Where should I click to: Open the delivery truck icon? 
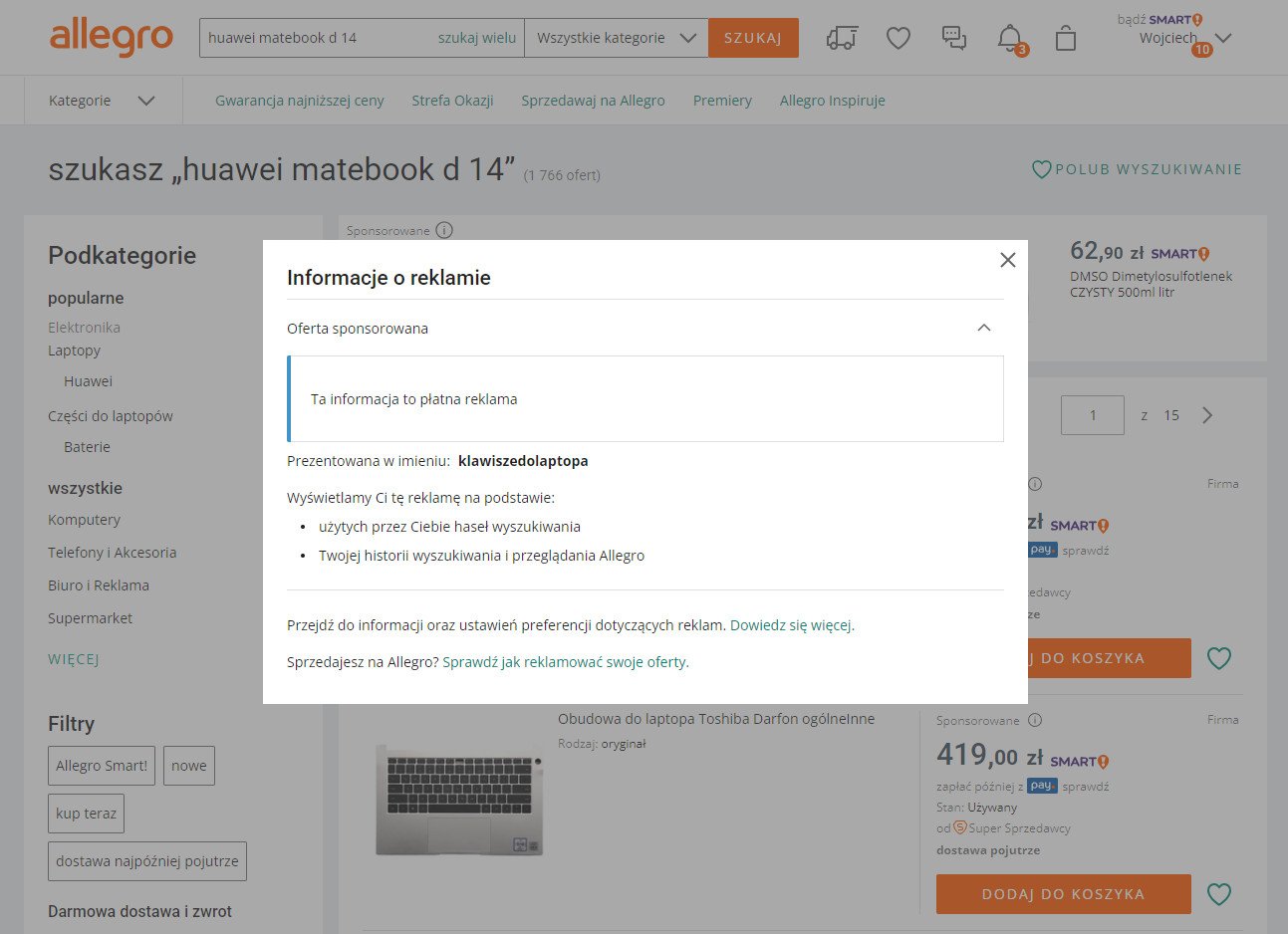point(842,38)
